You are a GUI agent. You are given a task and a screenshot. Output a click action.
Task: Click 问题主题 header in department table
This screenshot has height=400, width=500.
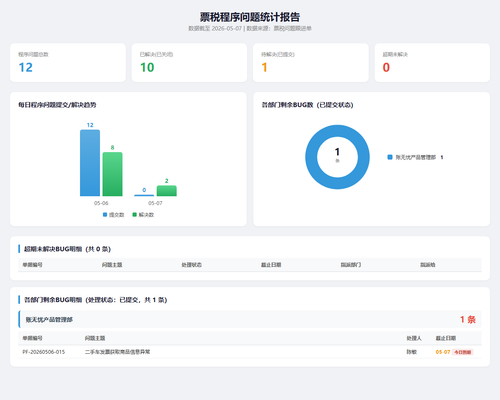coord(95,338)
